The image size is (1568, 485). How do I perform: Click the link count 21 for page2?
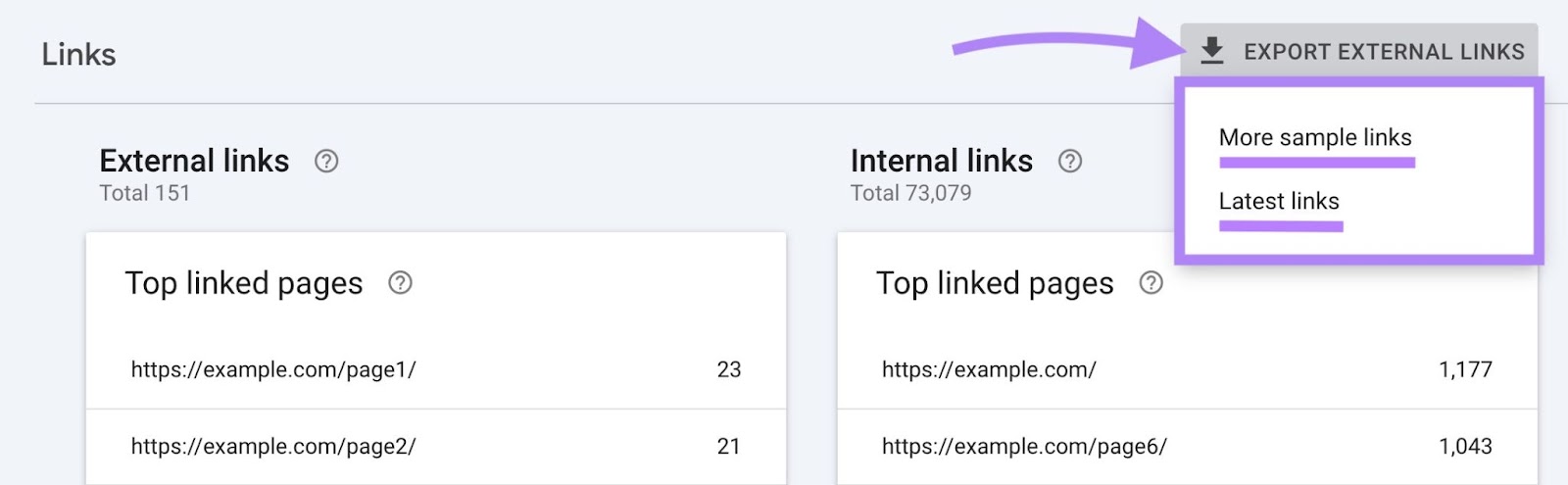[728, 446]
